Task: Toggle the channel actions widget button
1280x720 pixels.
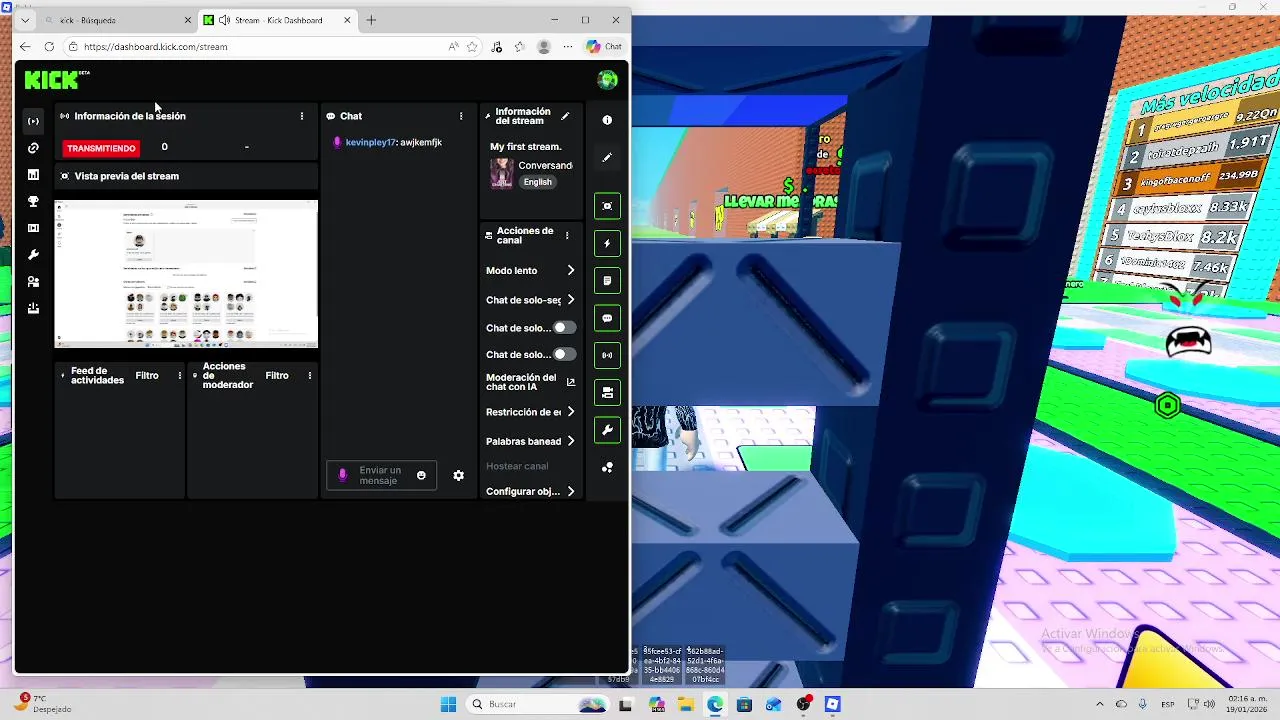Action: point(607,393)
